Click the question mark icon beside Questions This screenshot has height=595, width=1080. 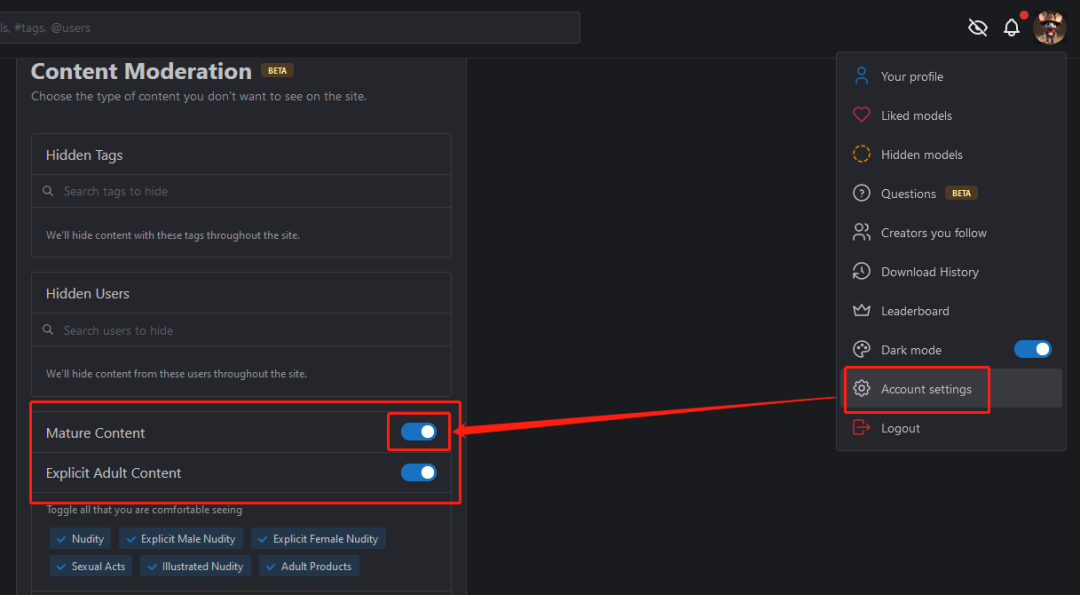861,194
